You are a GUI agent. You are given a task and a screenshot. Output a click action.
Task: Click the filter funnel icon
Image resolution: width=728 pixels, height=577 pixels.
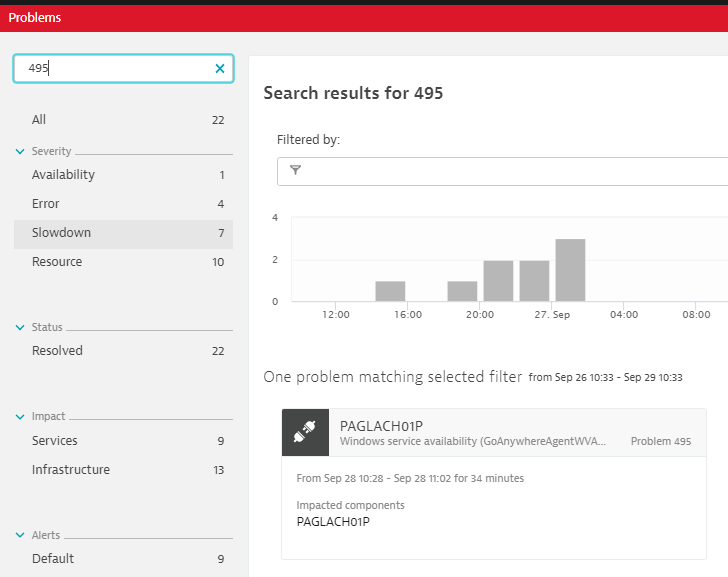pyautogui.click(x=295, y=170)
